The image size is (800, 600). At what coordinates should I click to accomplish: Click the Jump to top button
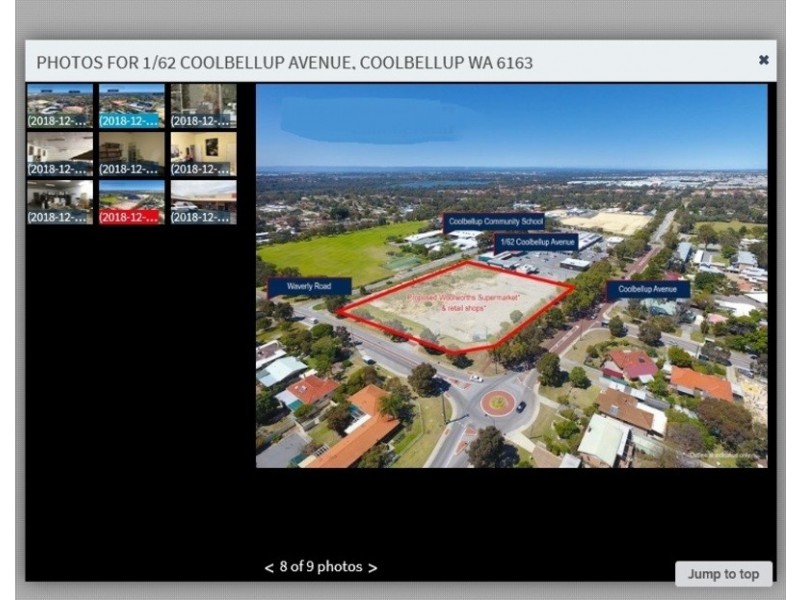[723, 573]
